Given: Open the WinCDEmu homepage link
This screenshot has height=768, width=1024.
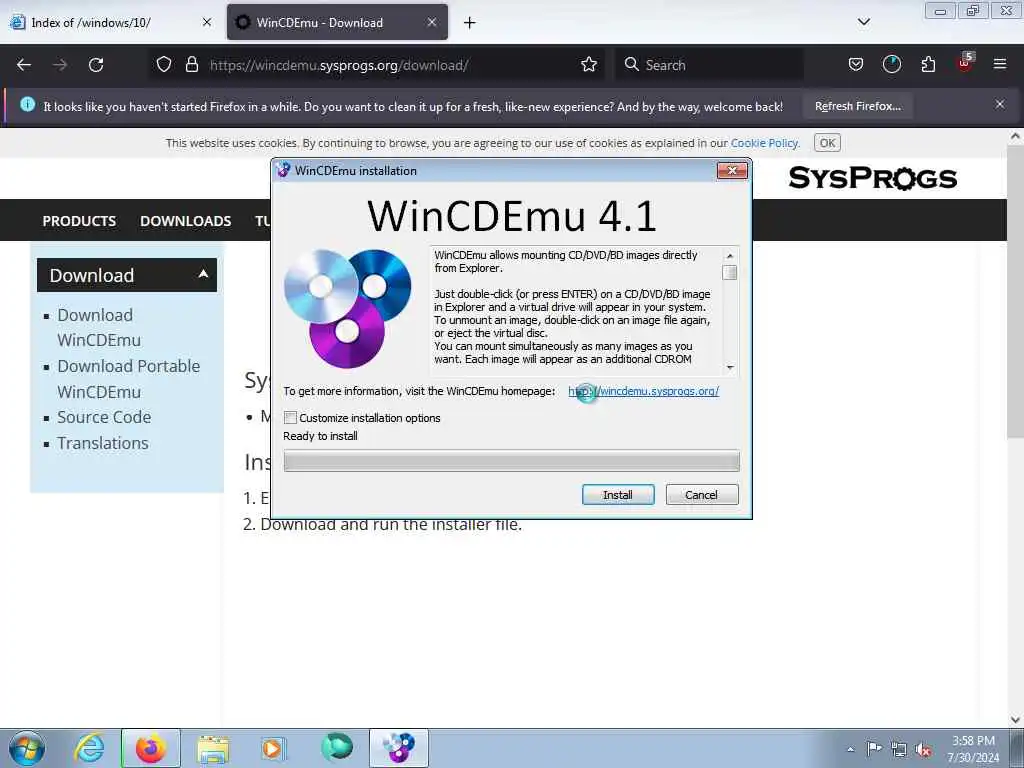Looking at the screenshot, I should click(643, 391).
